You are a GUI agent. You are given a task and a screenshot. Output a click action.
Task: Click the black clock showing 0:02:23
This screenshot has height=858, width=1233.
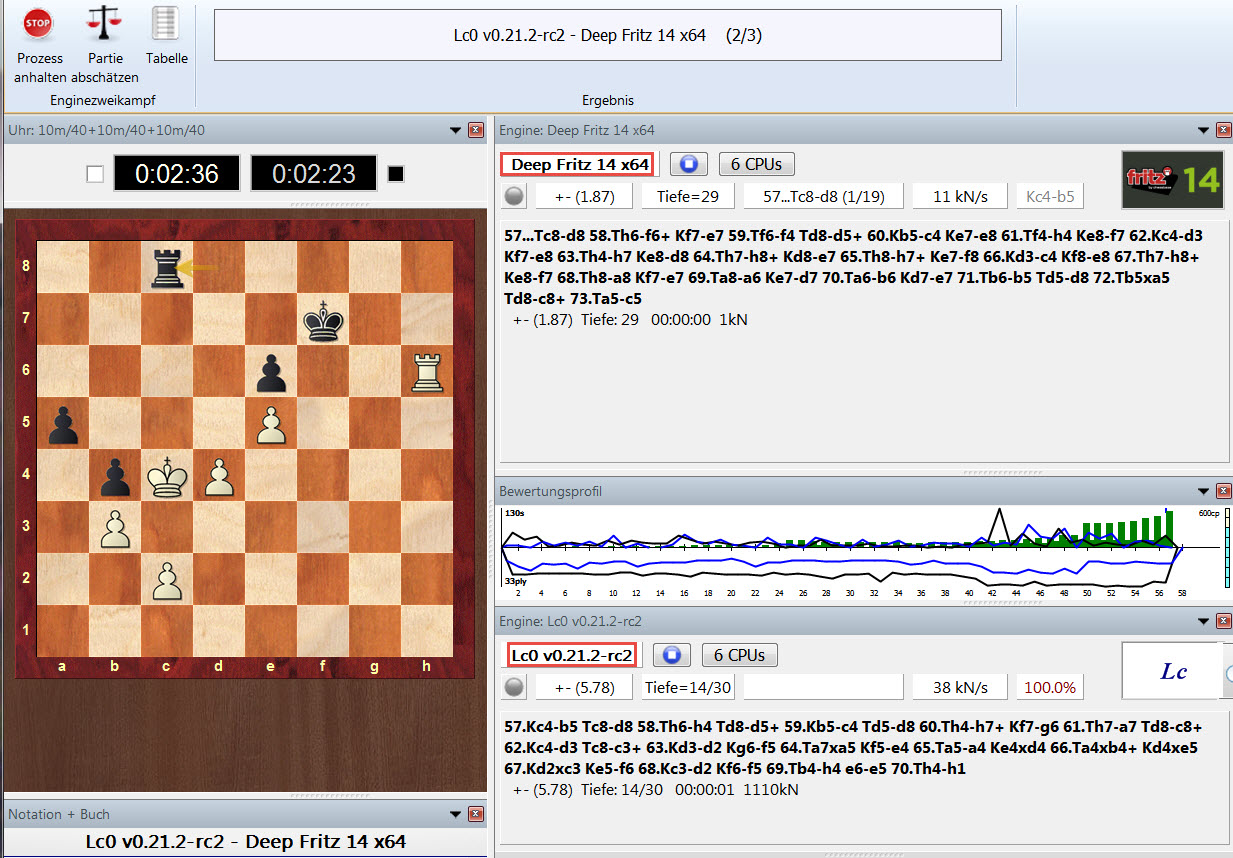314,174
